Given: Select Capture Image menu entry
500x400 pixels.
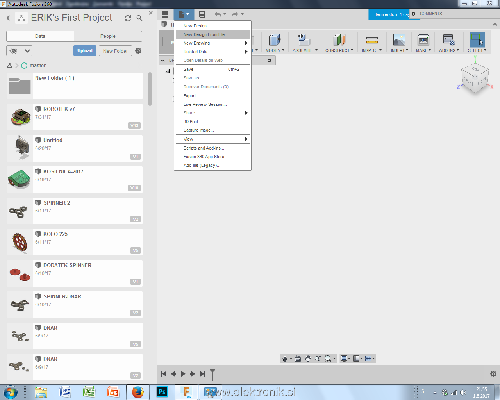Looking at the screenshot, I should pyautogui.click(x=212, y=130).
